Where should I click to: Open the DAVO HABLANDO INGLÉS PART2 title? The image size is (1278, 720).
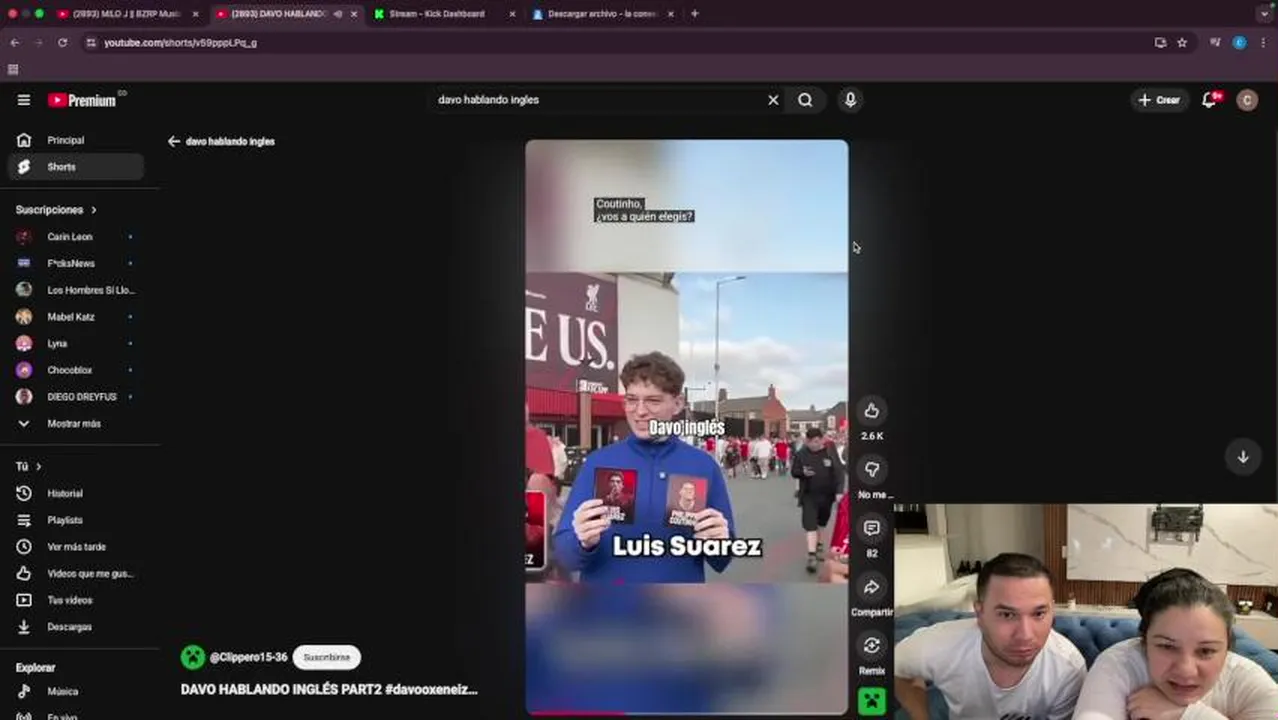coord(329,689)
